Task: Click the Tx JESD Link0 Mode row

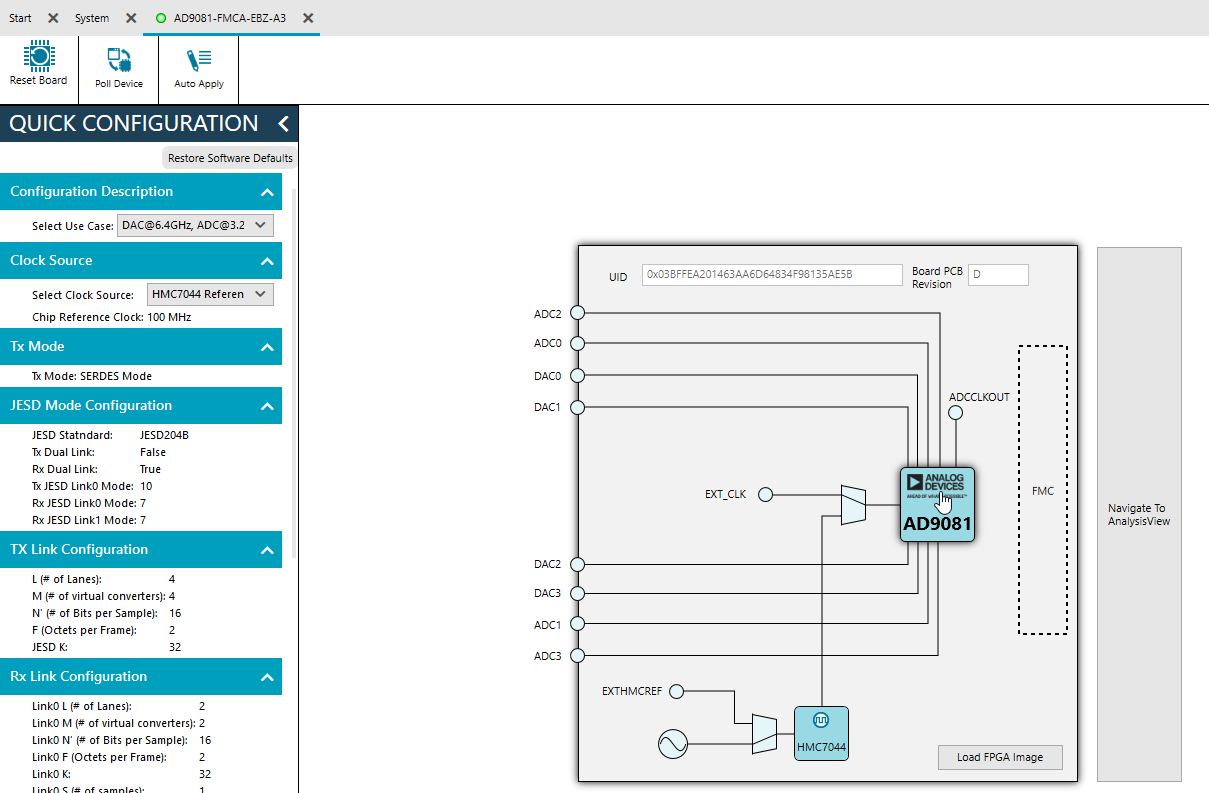Action: [x=92, y=486]
